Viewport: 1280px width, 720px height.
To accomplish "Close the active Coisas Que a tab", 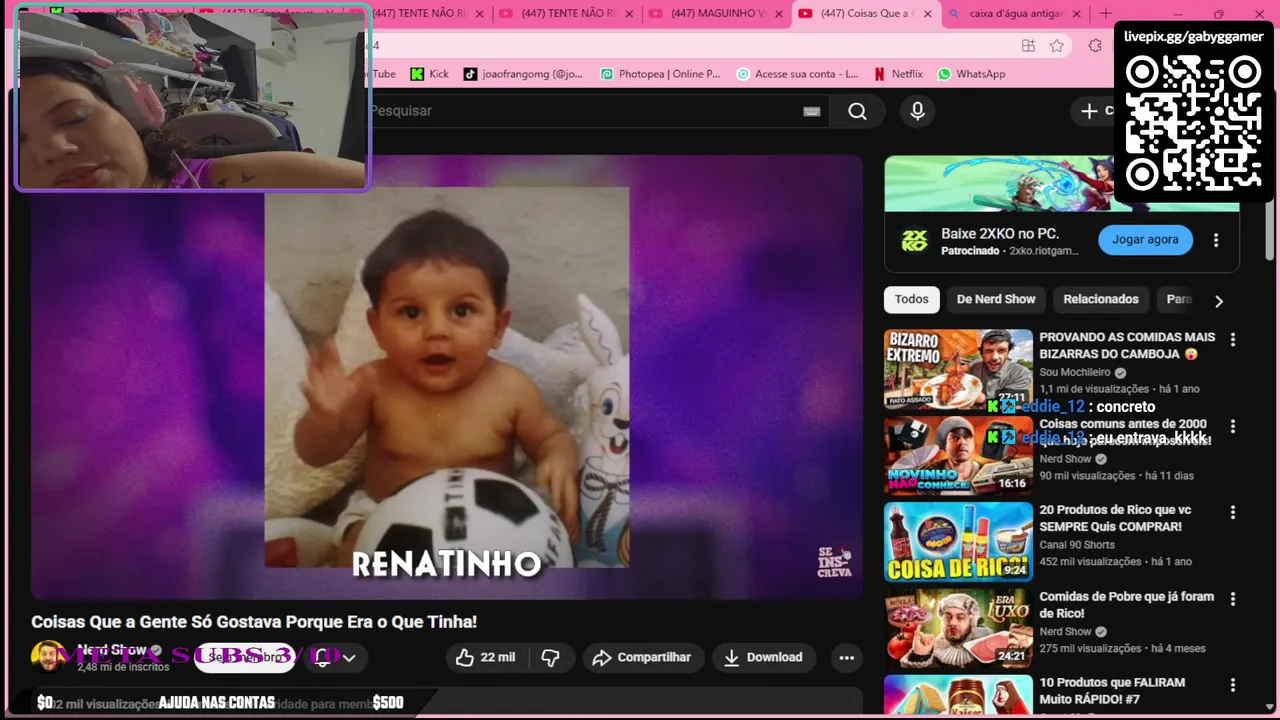I will pos(927,14).
